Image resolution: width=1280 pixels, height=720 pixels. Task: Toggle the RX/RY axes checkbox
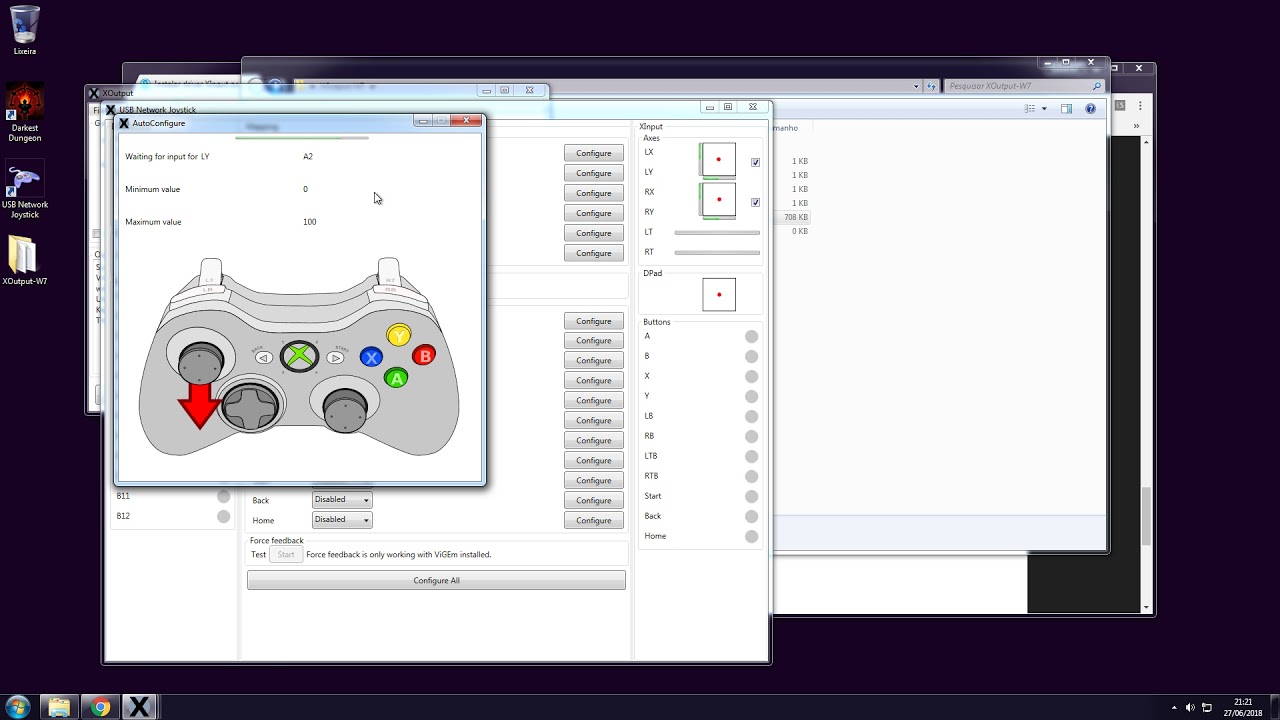(755, 202)
